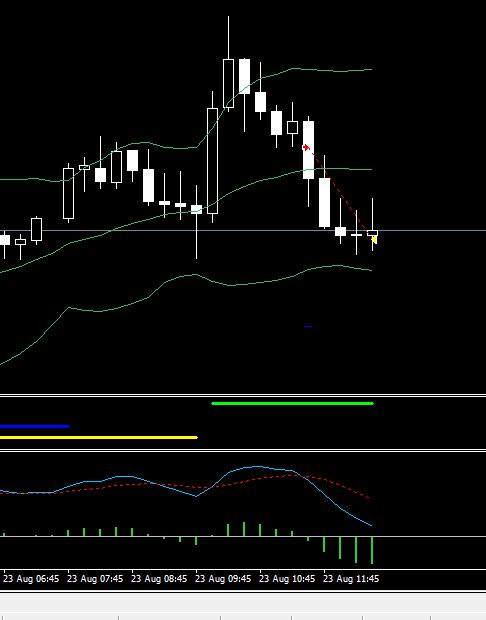The image size is (486, 620).
Task: Select the blue horizontal indicator bar
Action: (x=35, y=426)
